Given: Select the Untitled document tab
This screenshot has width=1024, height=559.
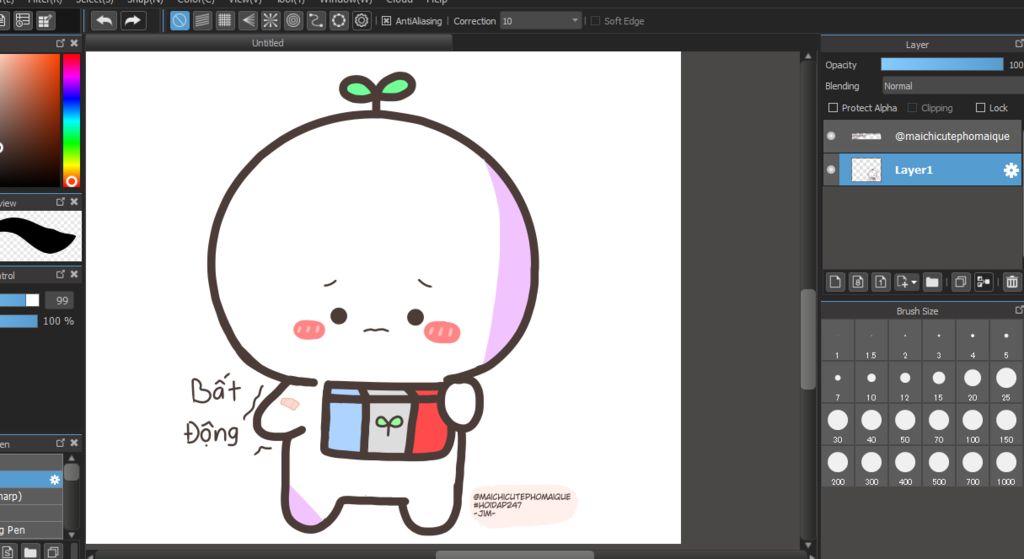Looking at the screenshot, I should 268,43.
